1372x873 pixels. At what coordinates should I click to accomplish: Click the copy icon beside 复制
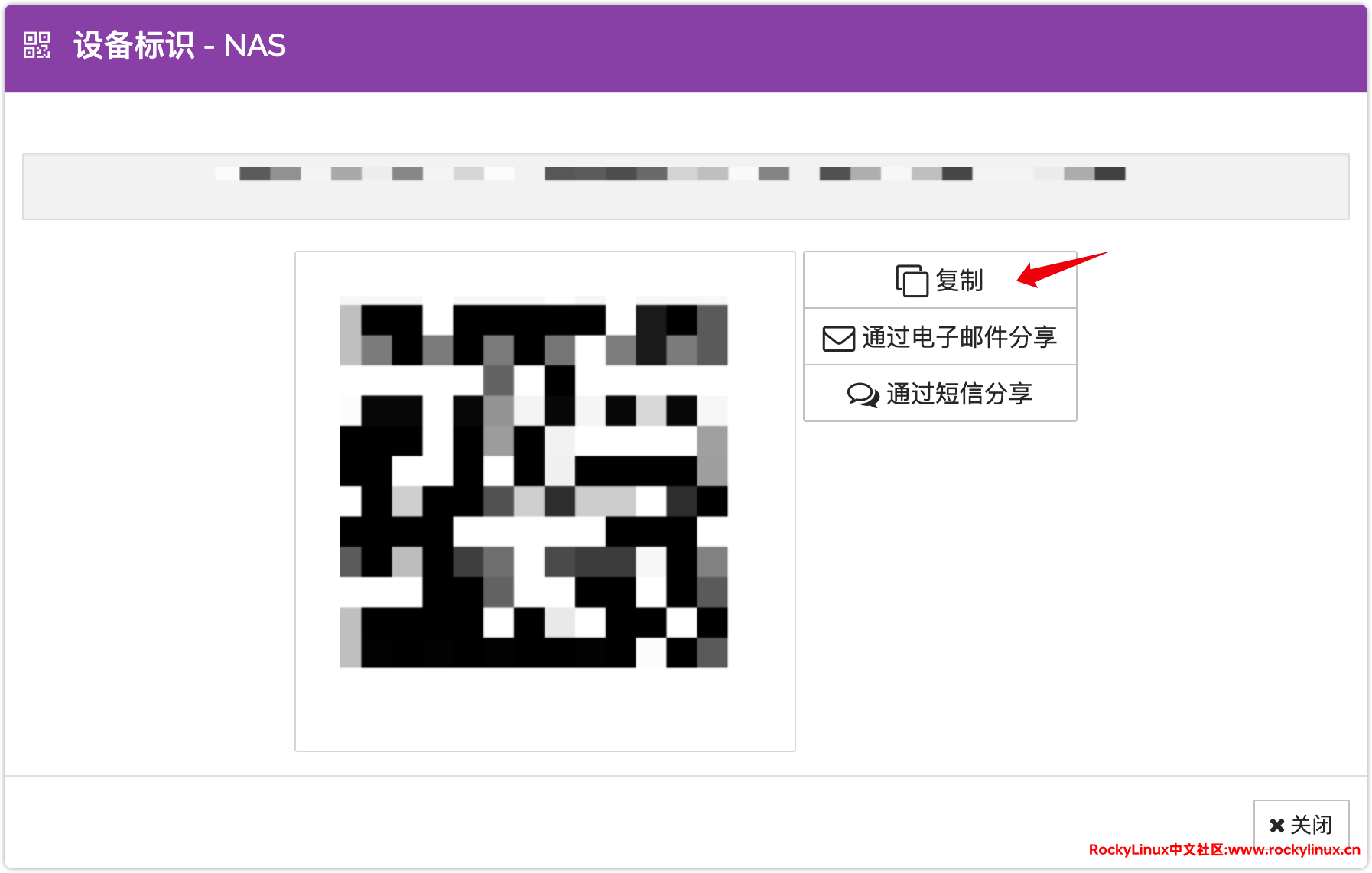(x=911, y=281)
